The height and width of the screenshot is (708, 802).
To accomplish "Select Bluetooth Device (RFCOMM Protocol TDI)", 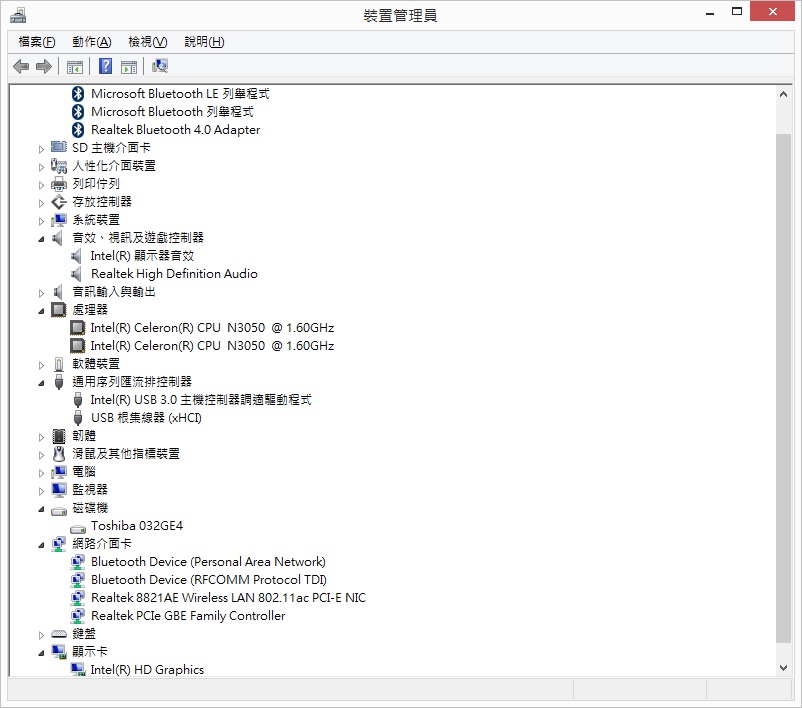I will [209, 580].
